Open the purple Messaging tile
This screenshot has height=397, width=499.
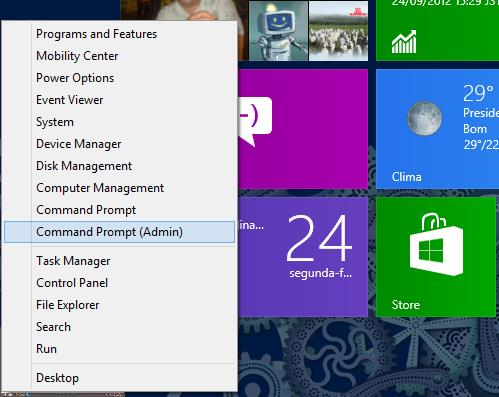(x=303, y=129)
